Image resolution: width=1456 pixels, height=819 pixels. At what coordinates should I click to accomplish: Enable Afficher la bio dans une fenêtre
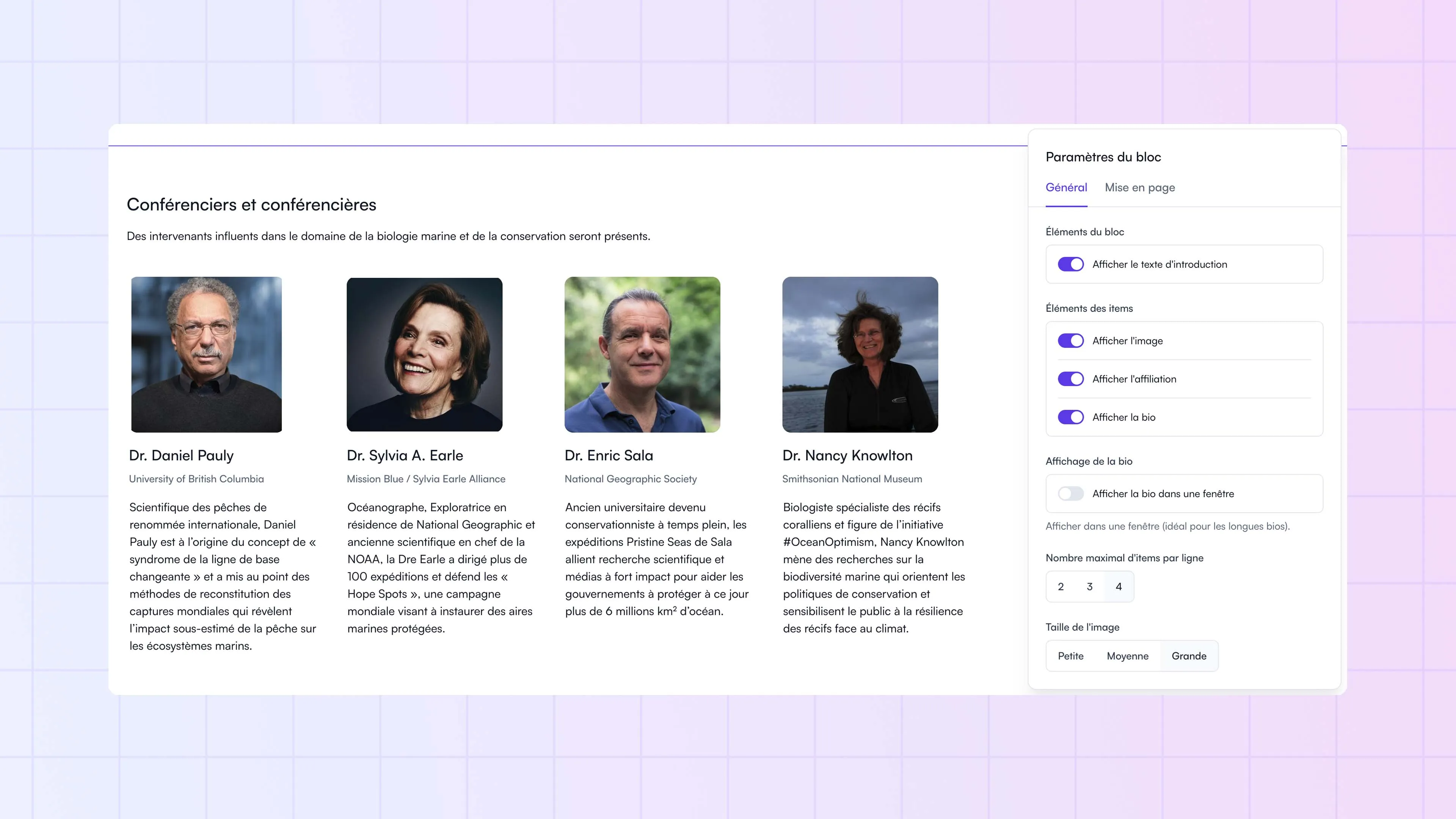1070,493
